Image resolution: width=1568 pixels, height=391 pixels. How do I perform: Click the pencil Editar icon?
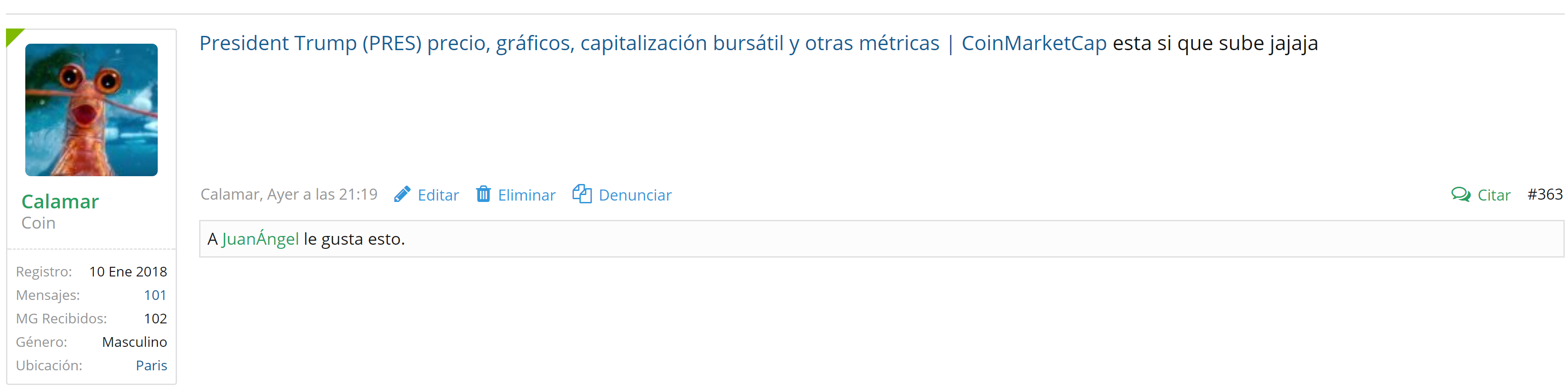(402, 194)
